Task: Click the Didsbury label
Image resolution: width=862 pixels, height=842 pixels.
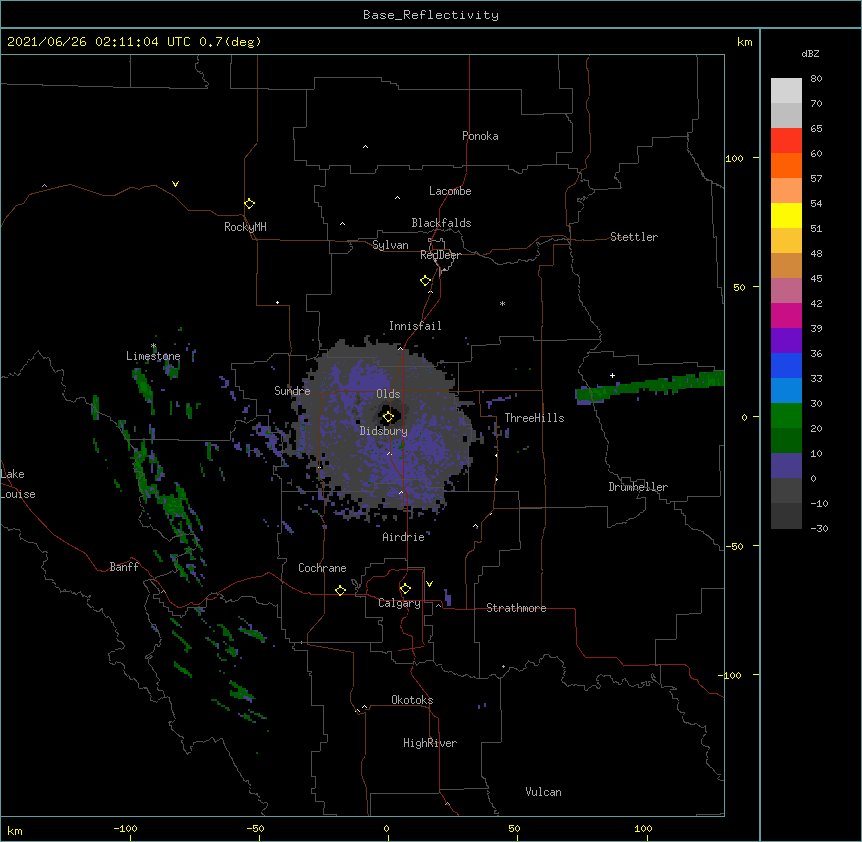Action: coord(383,431)
